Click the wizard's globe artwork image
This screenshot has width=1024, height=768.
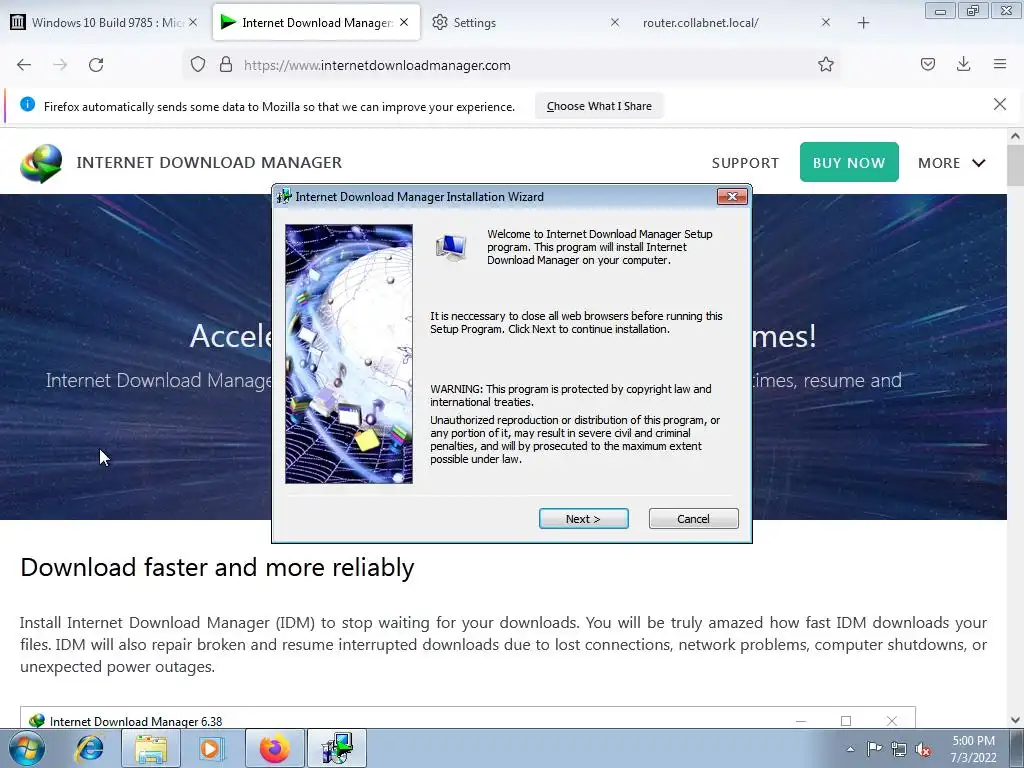click(349, 354)
